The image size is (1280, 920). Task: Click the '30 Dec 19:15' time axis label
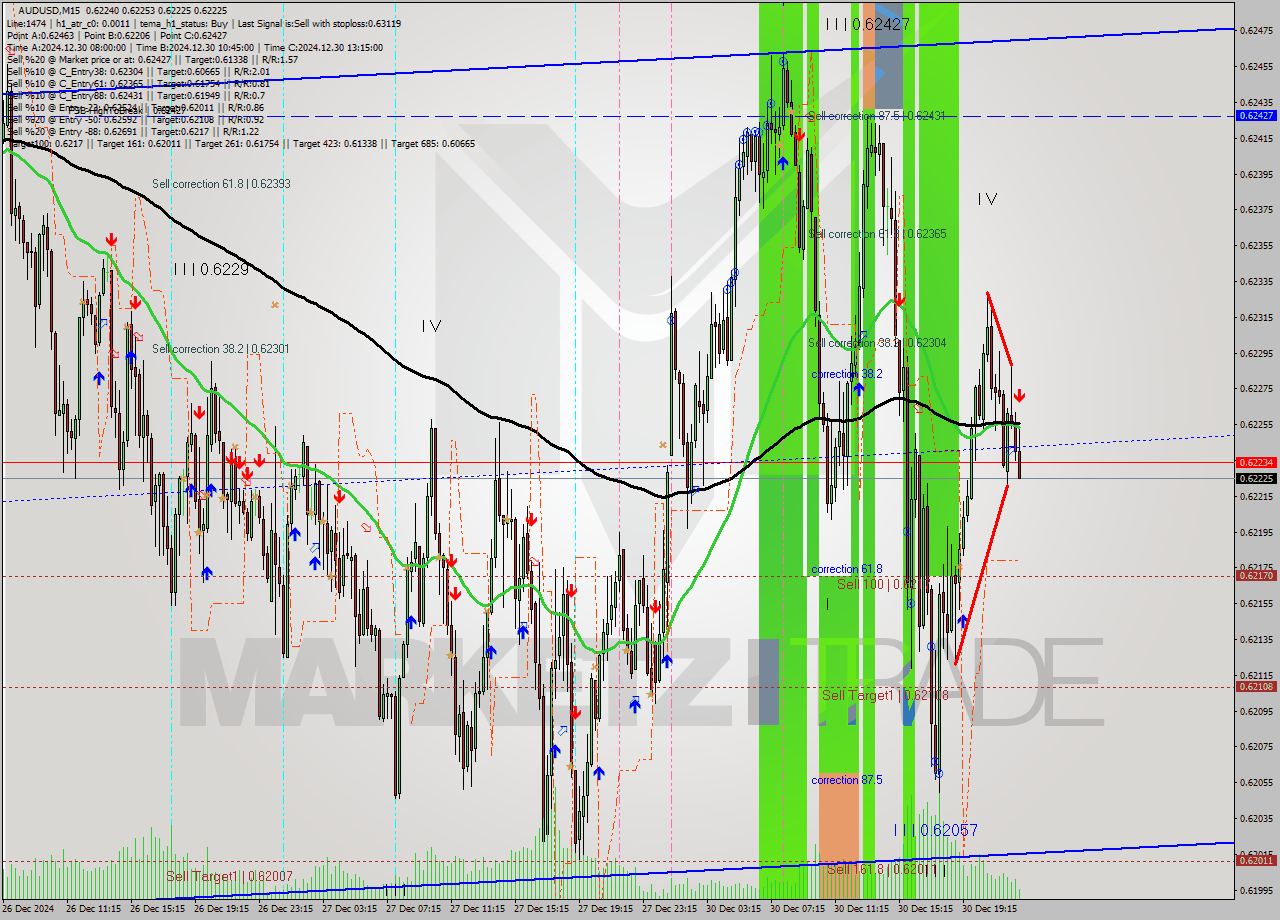[x=989, y=910]
